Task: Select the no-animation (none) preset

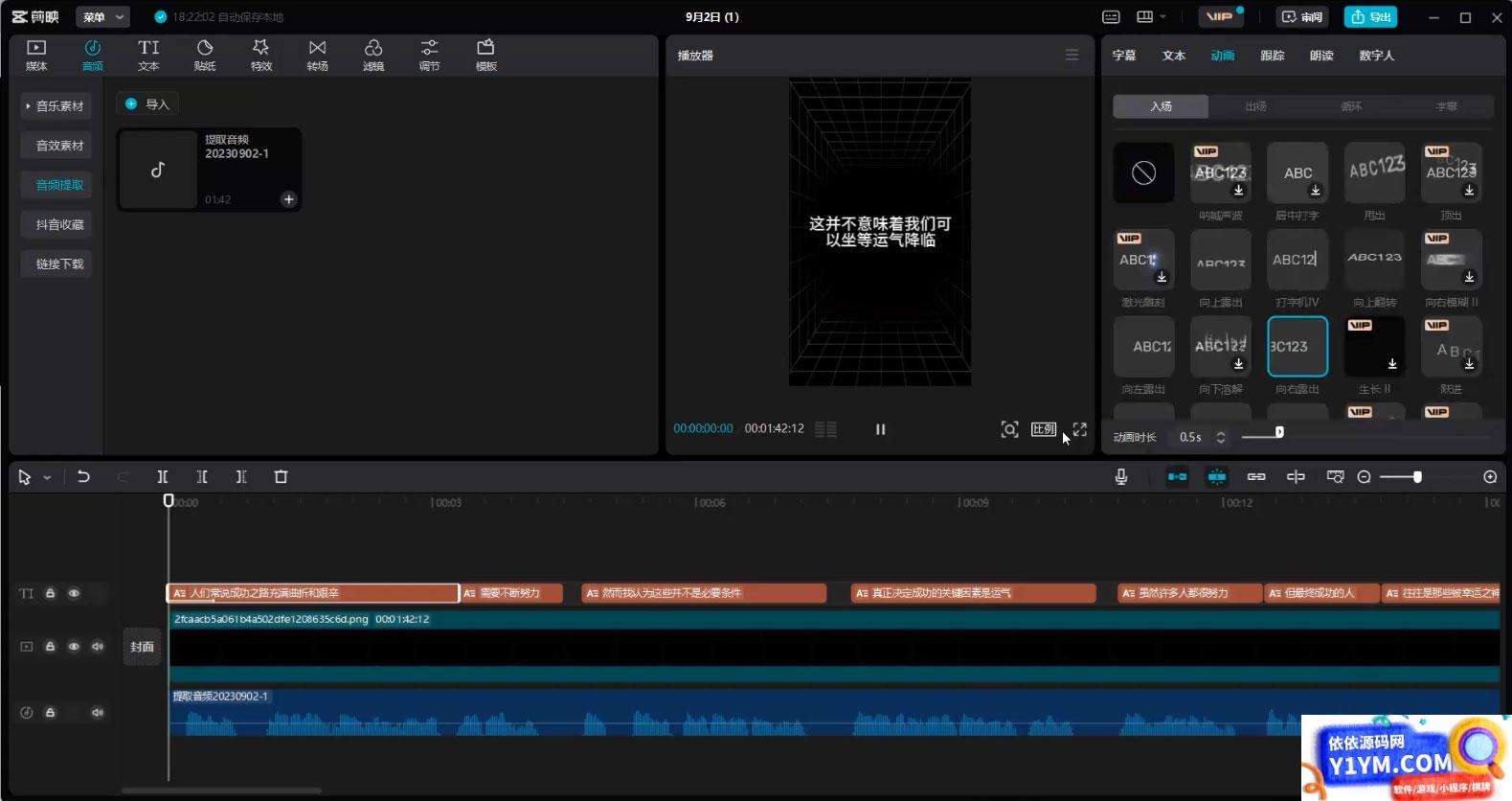Action: pyautogui.click(x=1143, y=172)
